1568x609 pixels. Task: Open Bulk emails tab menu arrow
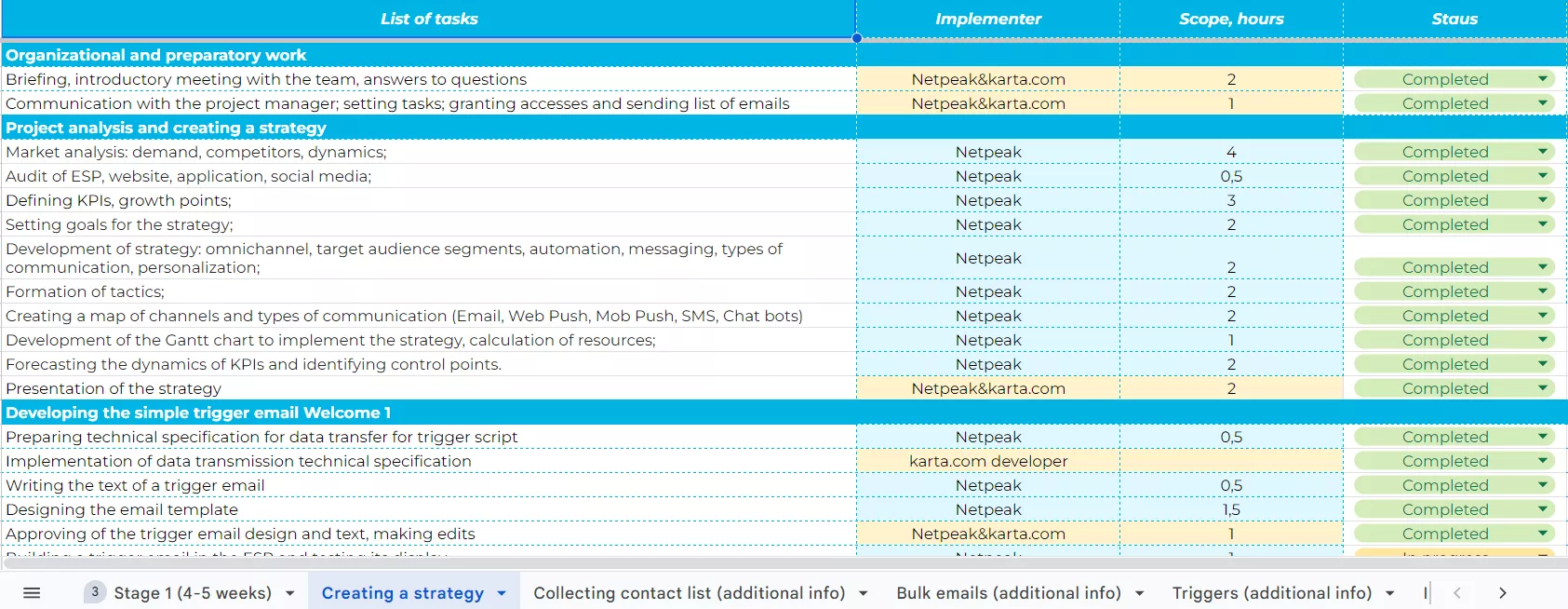pos(1139,593)
